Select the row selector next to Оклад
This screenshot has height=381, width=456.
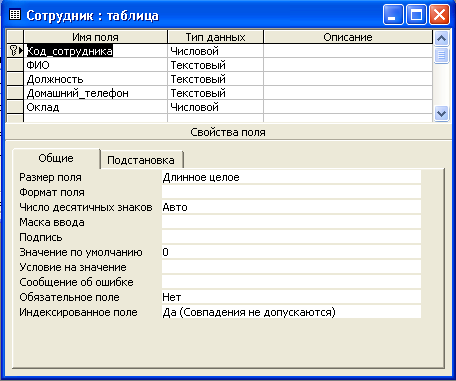(15, 107)
